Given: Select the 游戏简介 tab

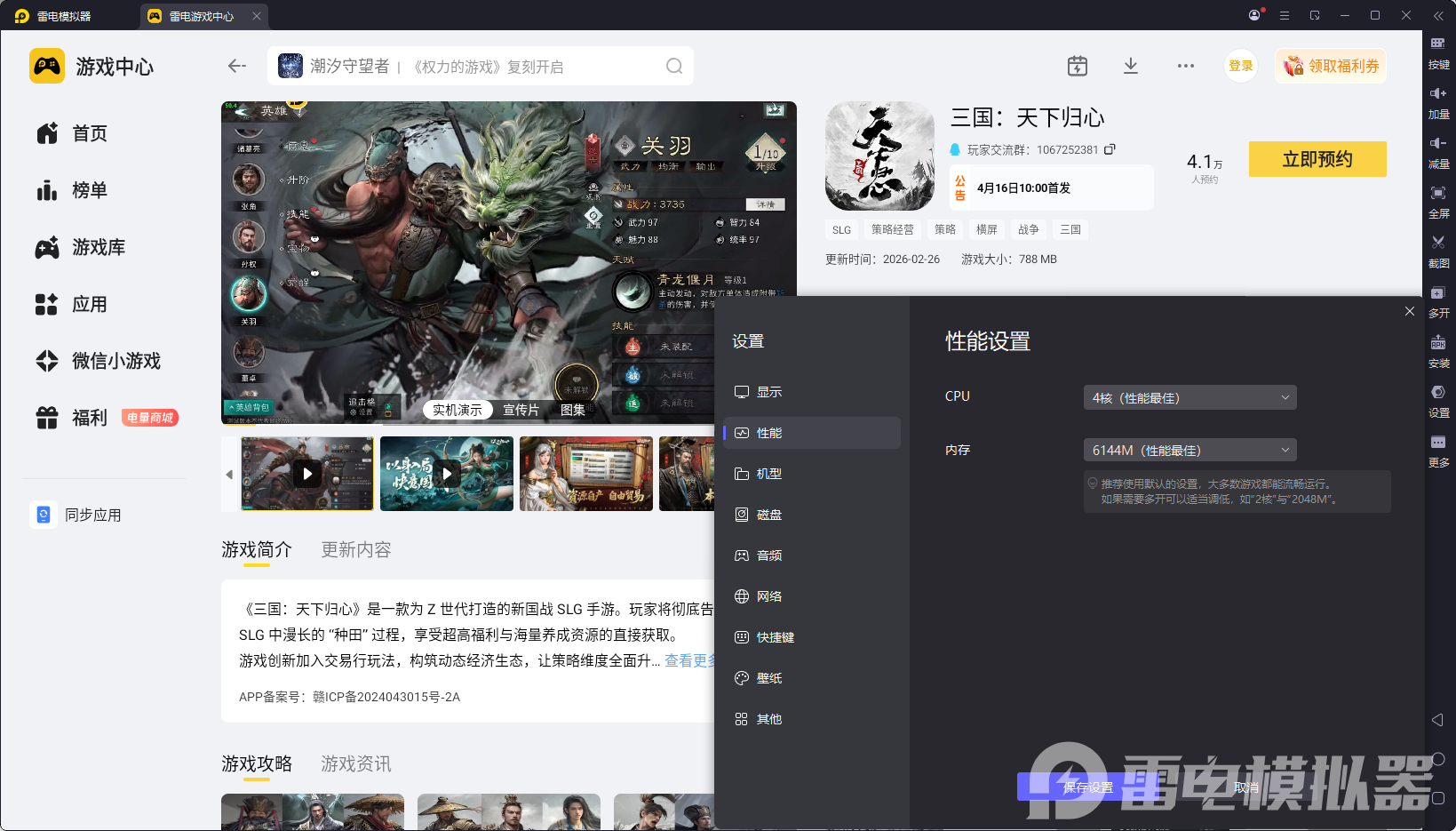Looking at the screenshot, I should 257,550.
